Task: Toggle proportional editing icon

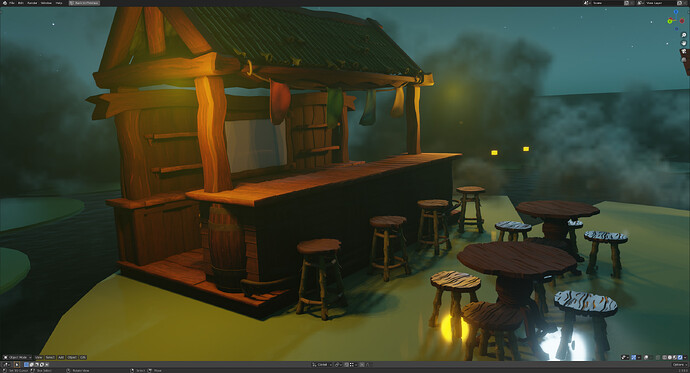Action: pos(362,364)
